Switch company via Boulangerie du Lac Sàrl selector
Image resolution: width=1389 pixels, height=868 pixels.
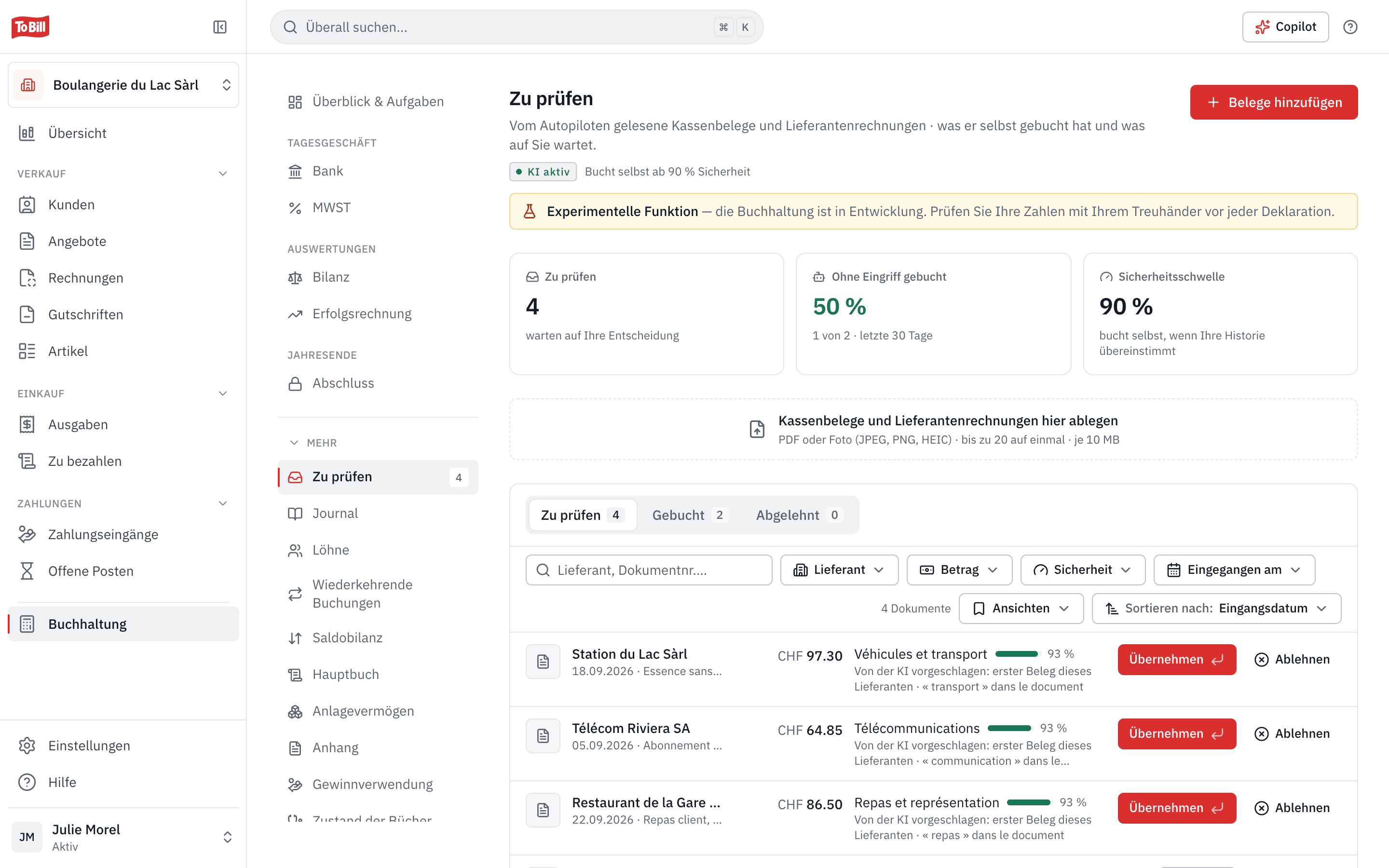pyautogui.click(x=123, y=85)
